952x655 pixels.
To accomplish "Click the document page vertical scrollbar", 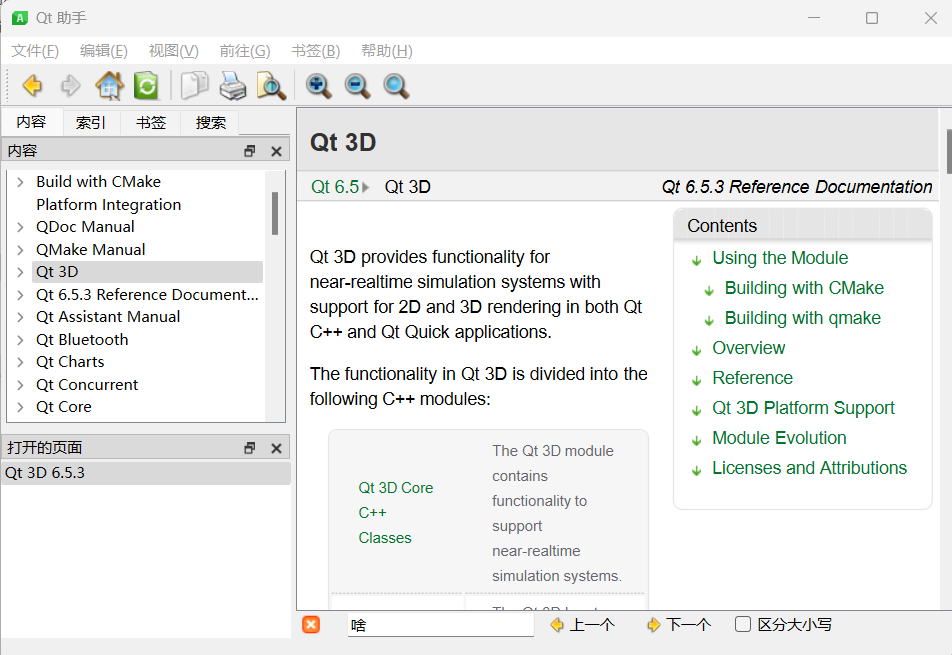I will (948, 151).
